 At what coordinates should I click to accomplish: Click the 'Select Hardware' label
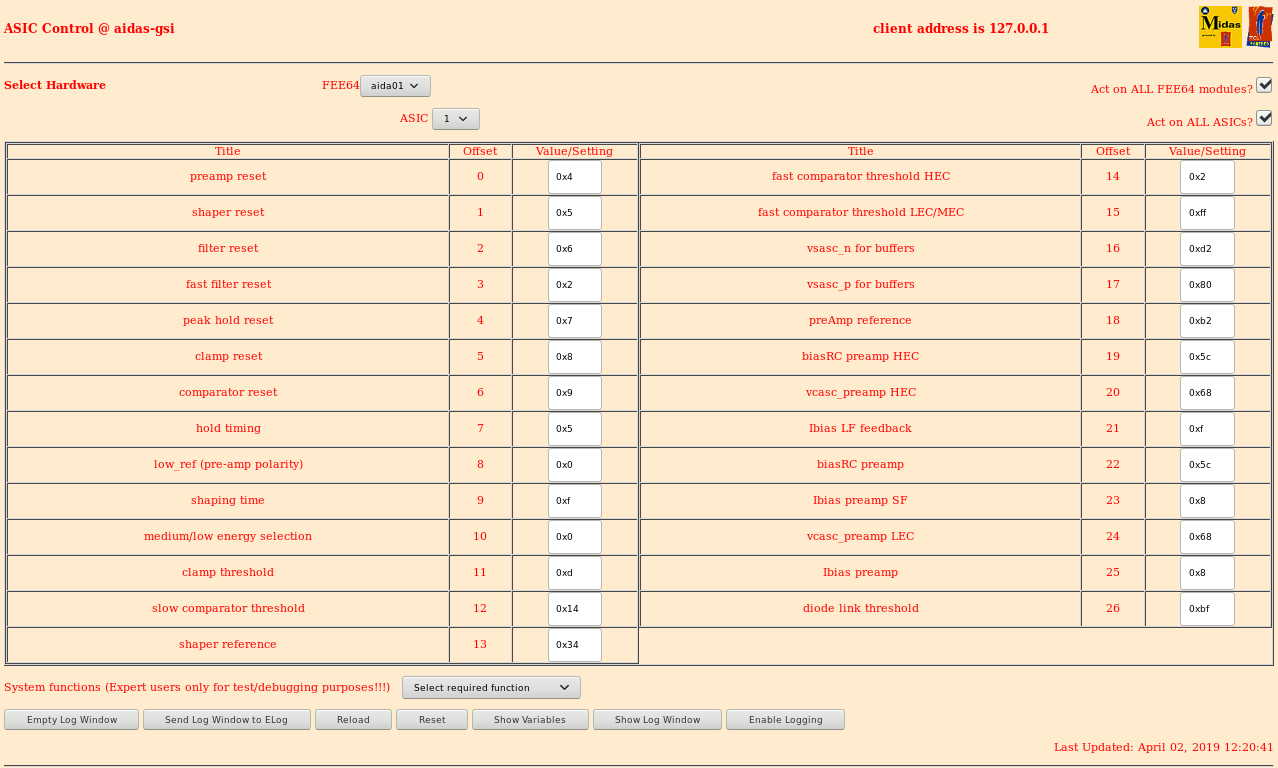pos(55,85)
